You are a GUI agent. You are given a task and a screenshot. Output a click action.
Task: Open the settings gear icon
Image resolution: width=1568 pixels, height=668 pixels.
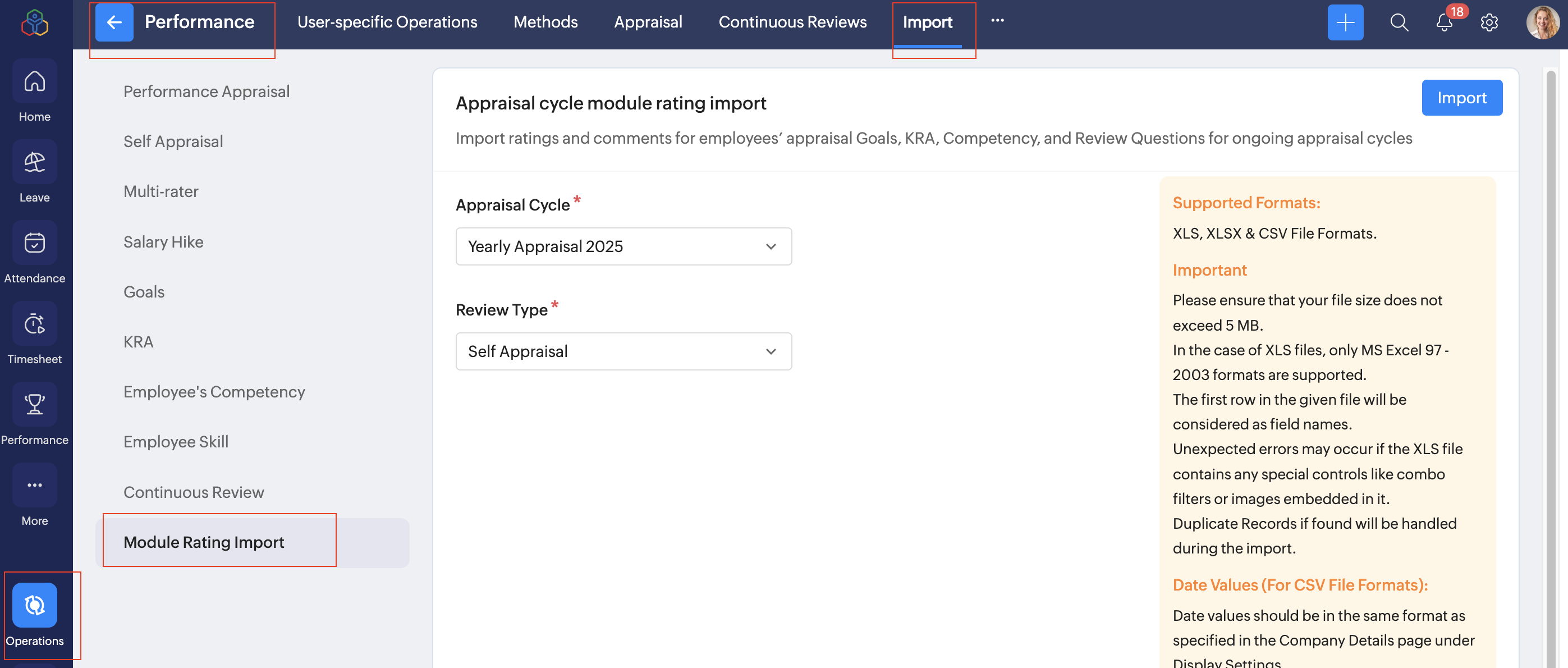point(1488,22)
